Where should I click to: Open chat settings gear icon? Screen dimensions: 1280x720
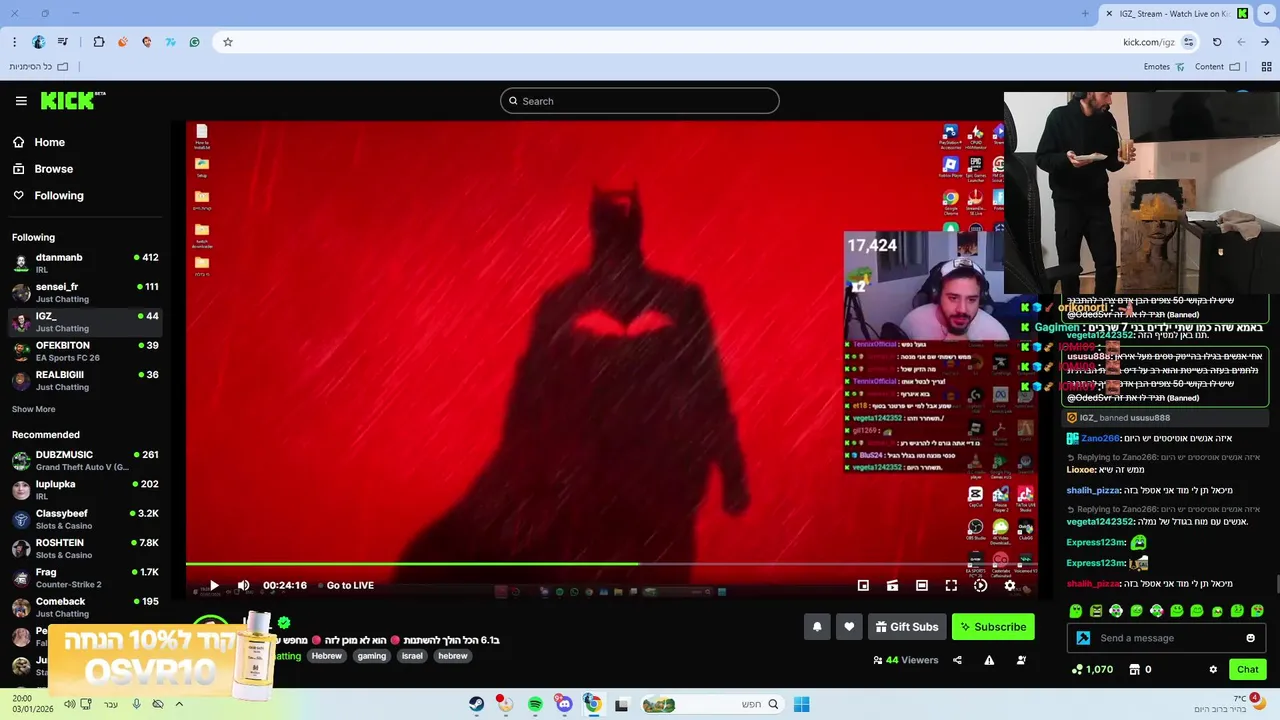pyautogui.click(x=1213, y=669)
